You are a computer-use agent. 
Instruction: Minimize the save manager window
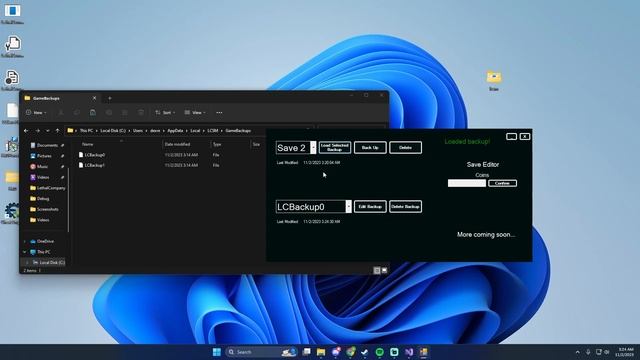pyautogui.click(x=511, y=136)
